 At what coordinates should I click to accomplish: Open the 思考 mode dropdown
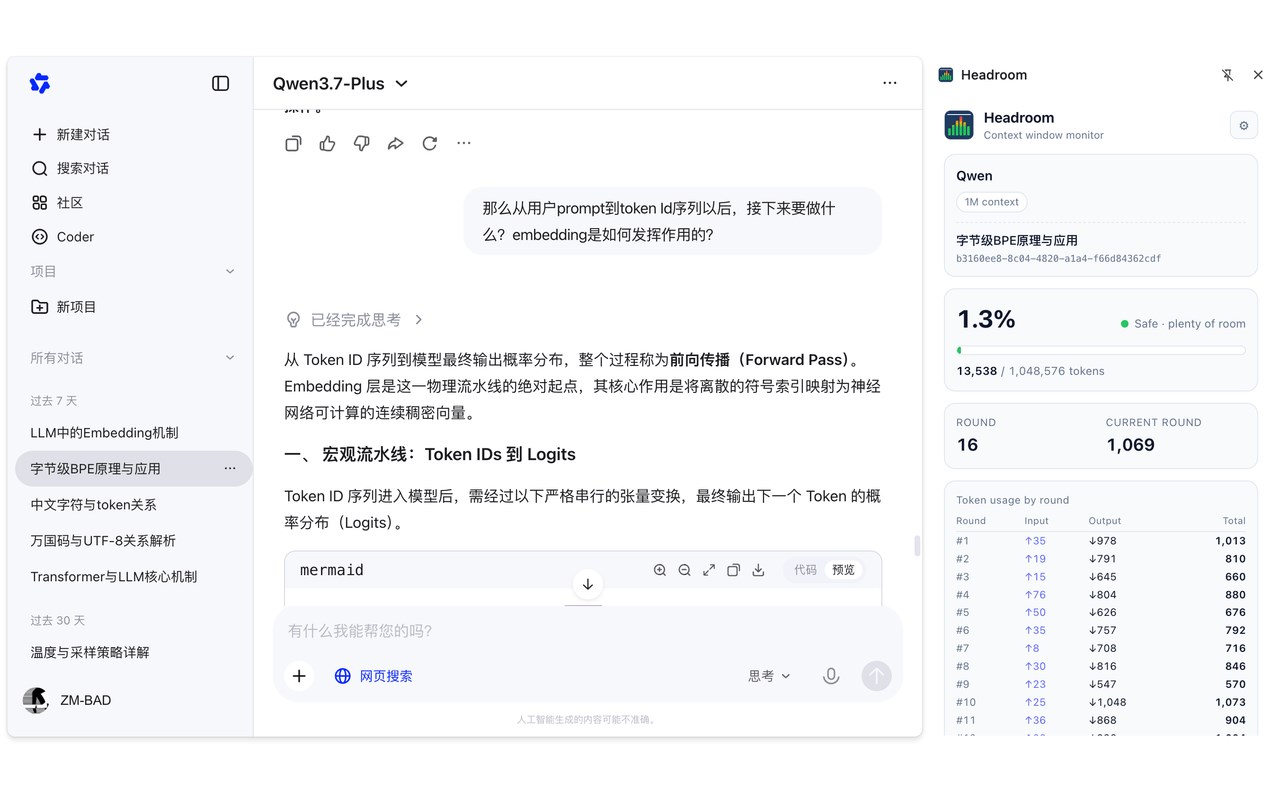tap(769, 676)
